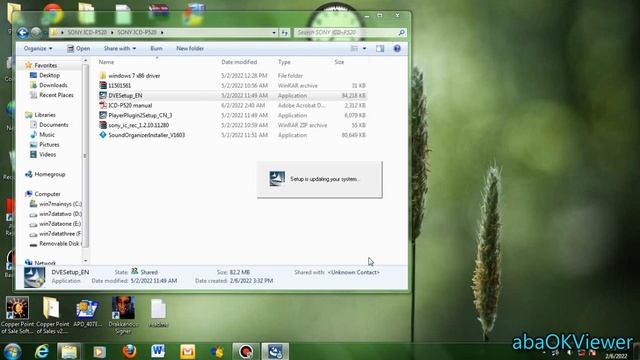Click the DVESetup_EN date created value

251,281
